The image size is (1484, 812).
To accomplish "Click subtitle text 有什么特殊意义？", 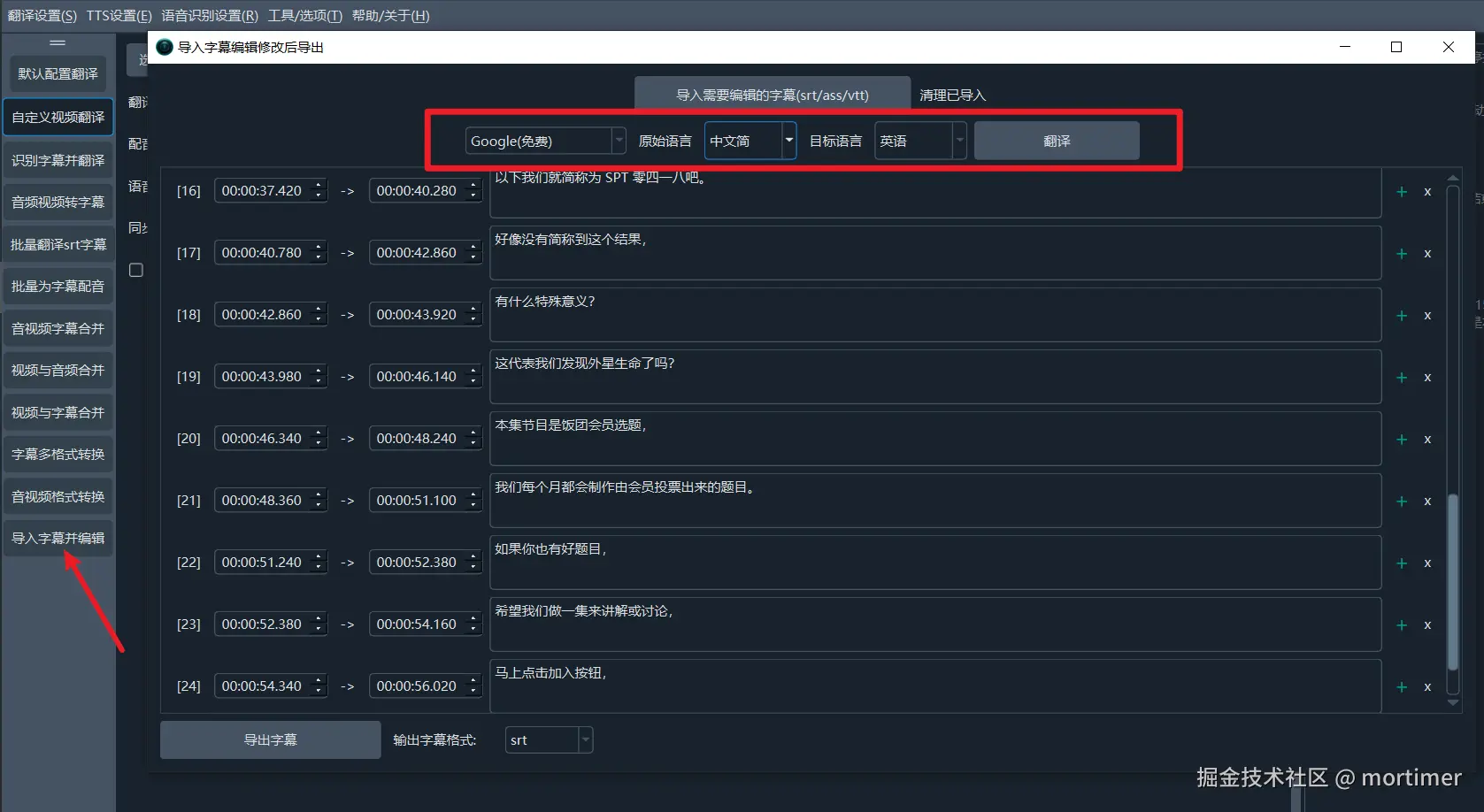I will click(545, 301).
